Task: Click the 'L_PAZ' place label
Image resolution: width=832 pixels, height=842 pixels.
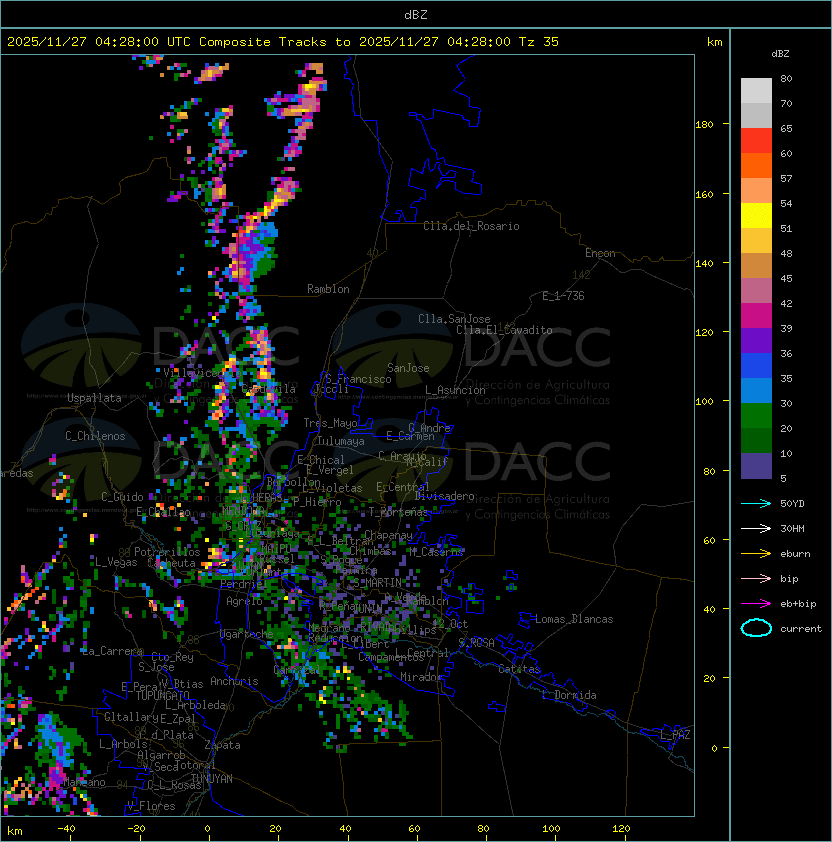Action: pyautogui.click(x=675, y=735)
